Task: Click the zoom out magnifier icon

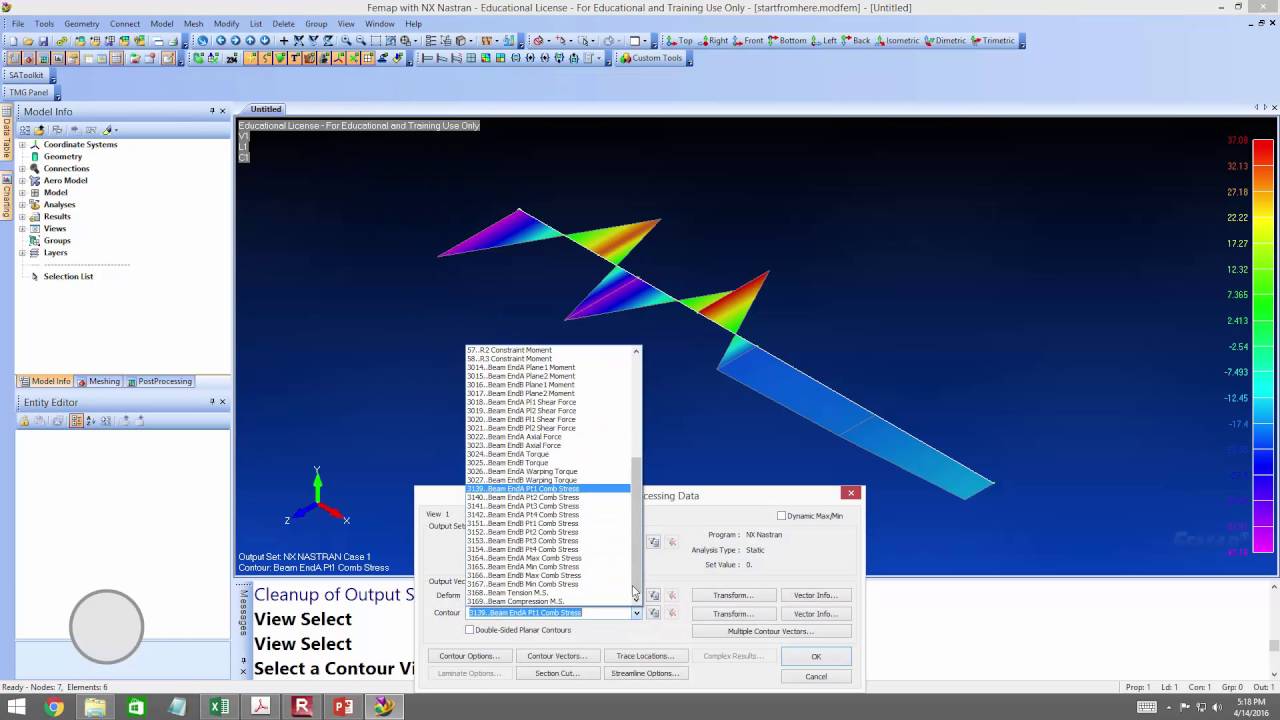Action: (x=361, y=41)
